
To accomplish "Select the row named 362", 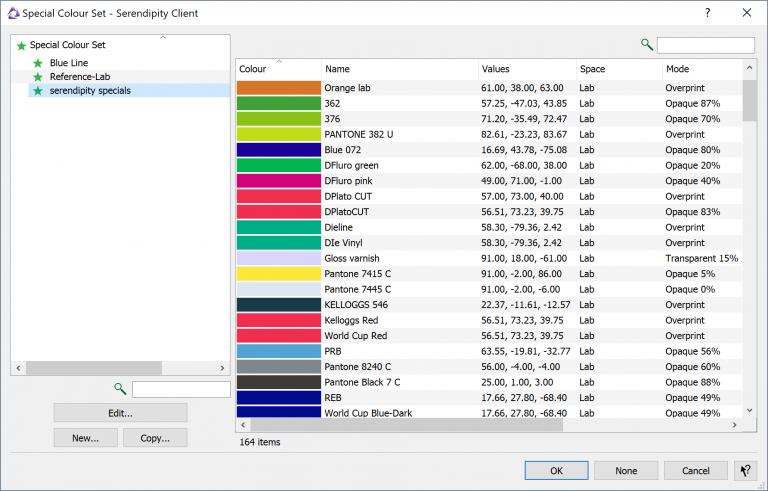I will click(489, 103).
